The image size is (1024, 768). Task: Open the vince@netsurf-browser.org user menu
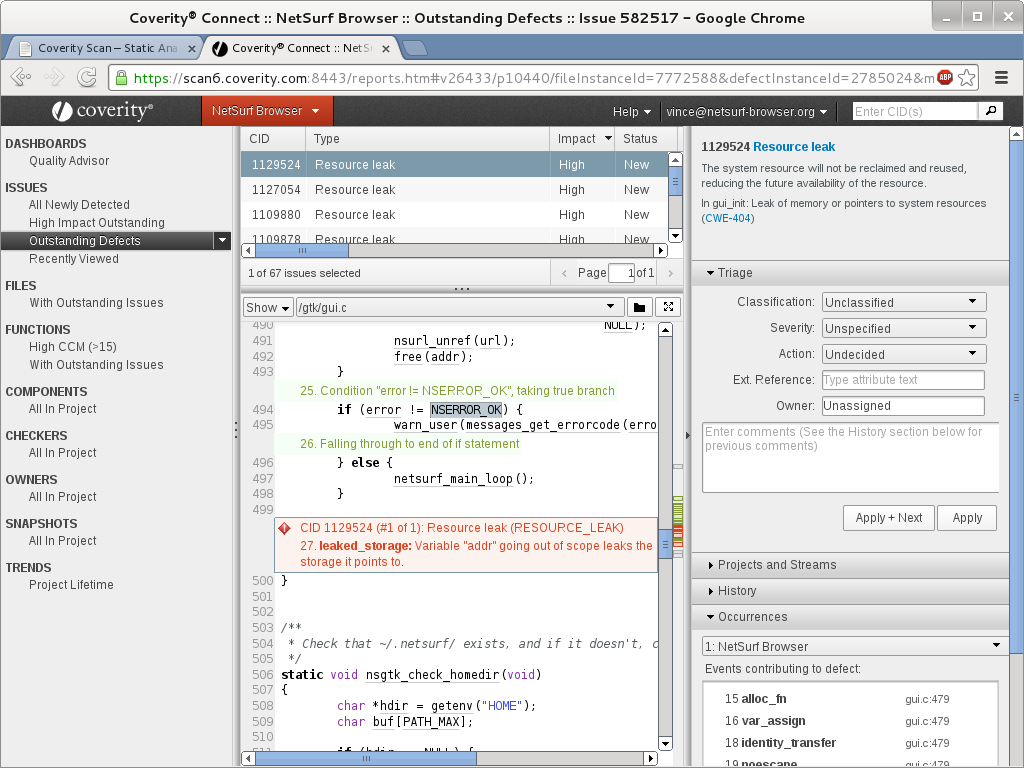(x=746, y=112)
